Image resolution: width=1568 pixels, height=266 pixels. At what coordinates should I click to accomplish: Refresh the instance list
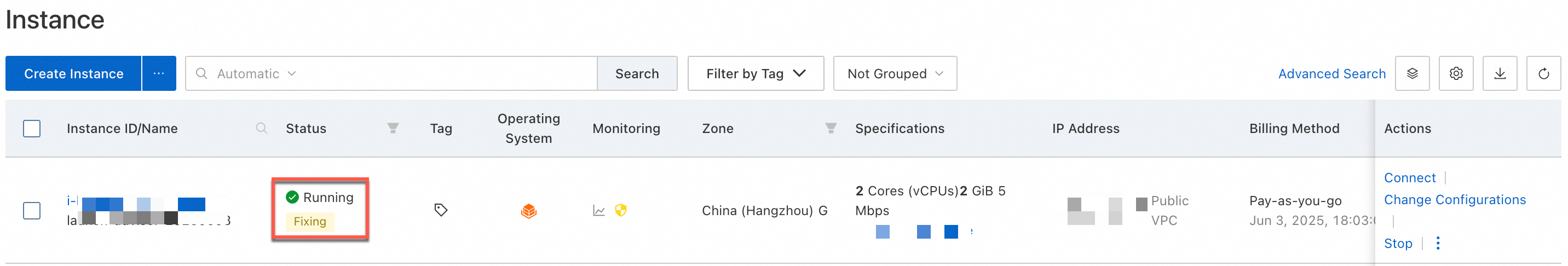1543,74
